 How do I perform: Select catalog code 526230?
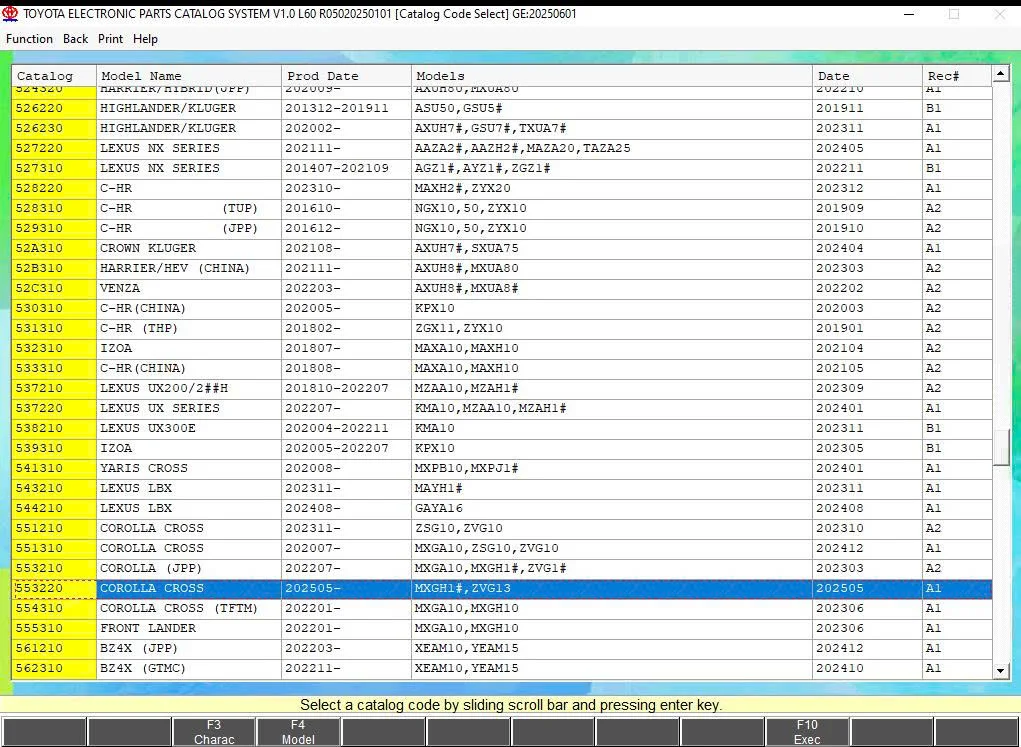click(x=54, y=128)
